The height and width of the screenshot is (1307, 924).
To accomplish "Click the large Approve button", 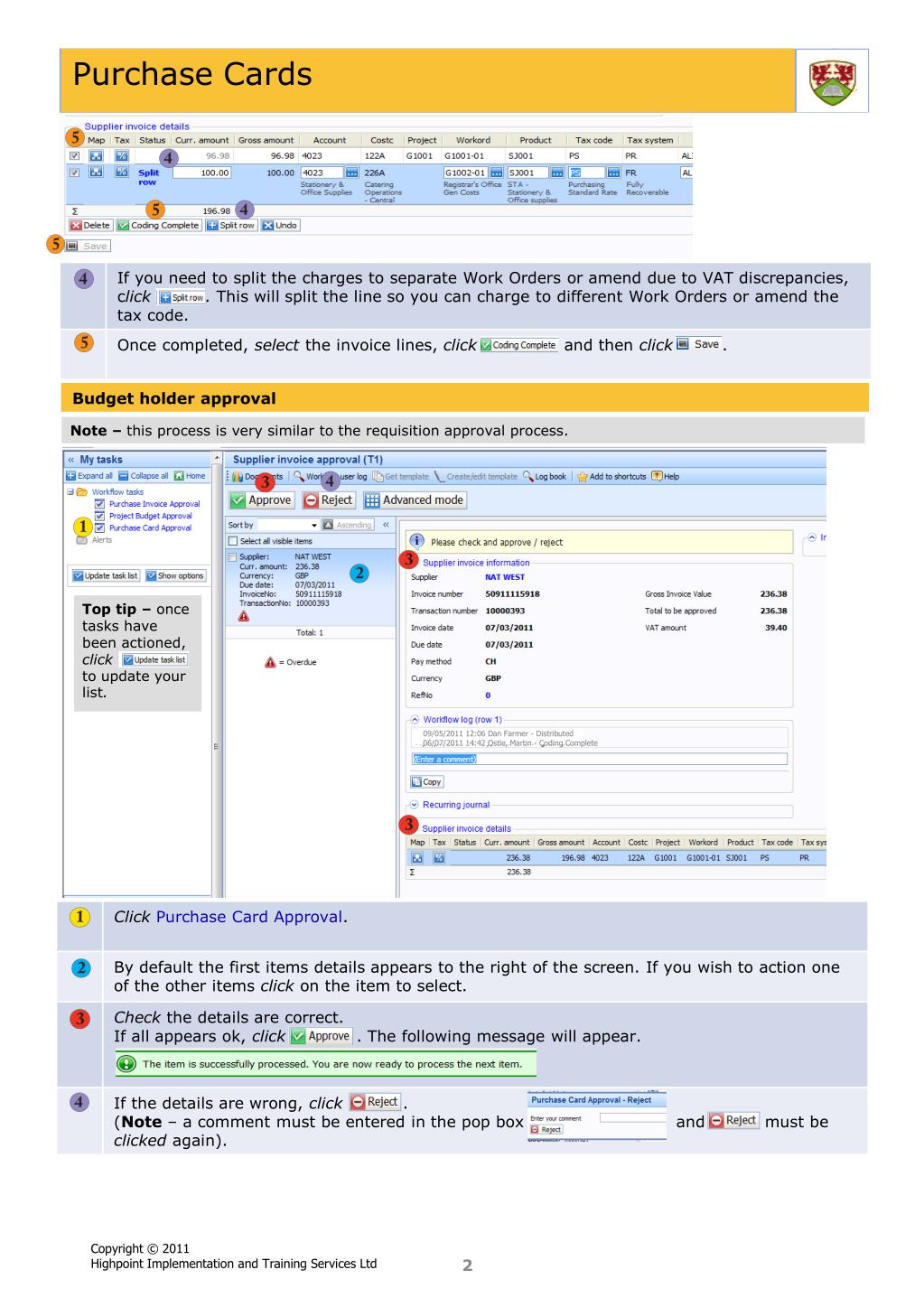I will tap(261, 499).
